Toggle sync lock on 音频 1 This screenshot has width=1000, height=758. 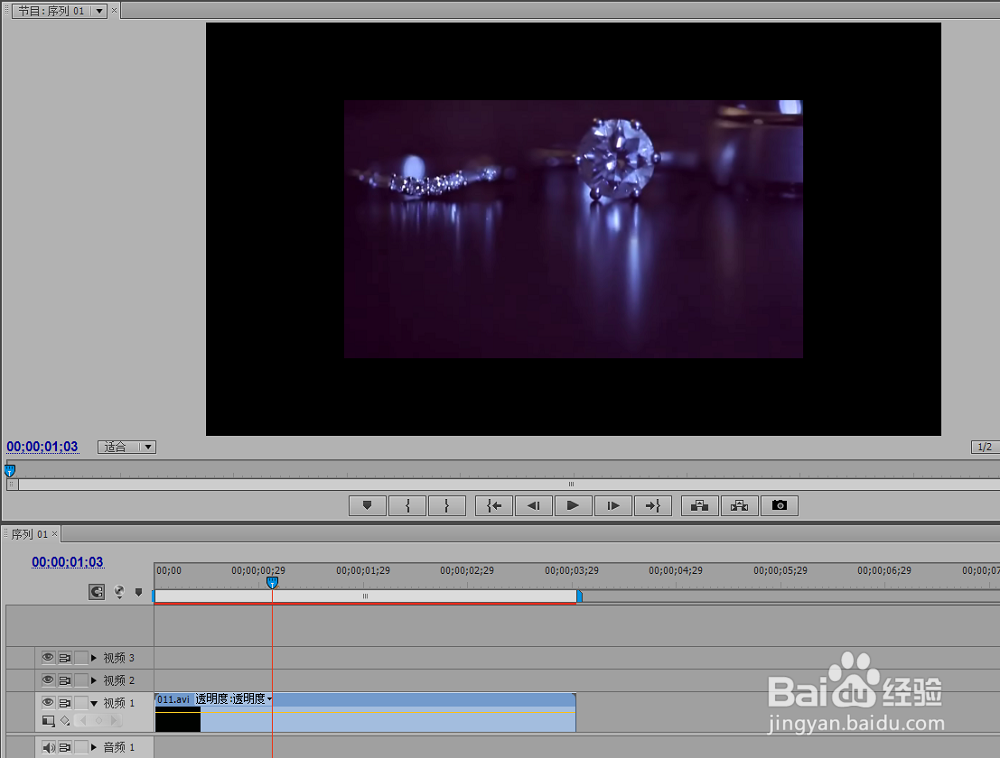coord(65,747)
